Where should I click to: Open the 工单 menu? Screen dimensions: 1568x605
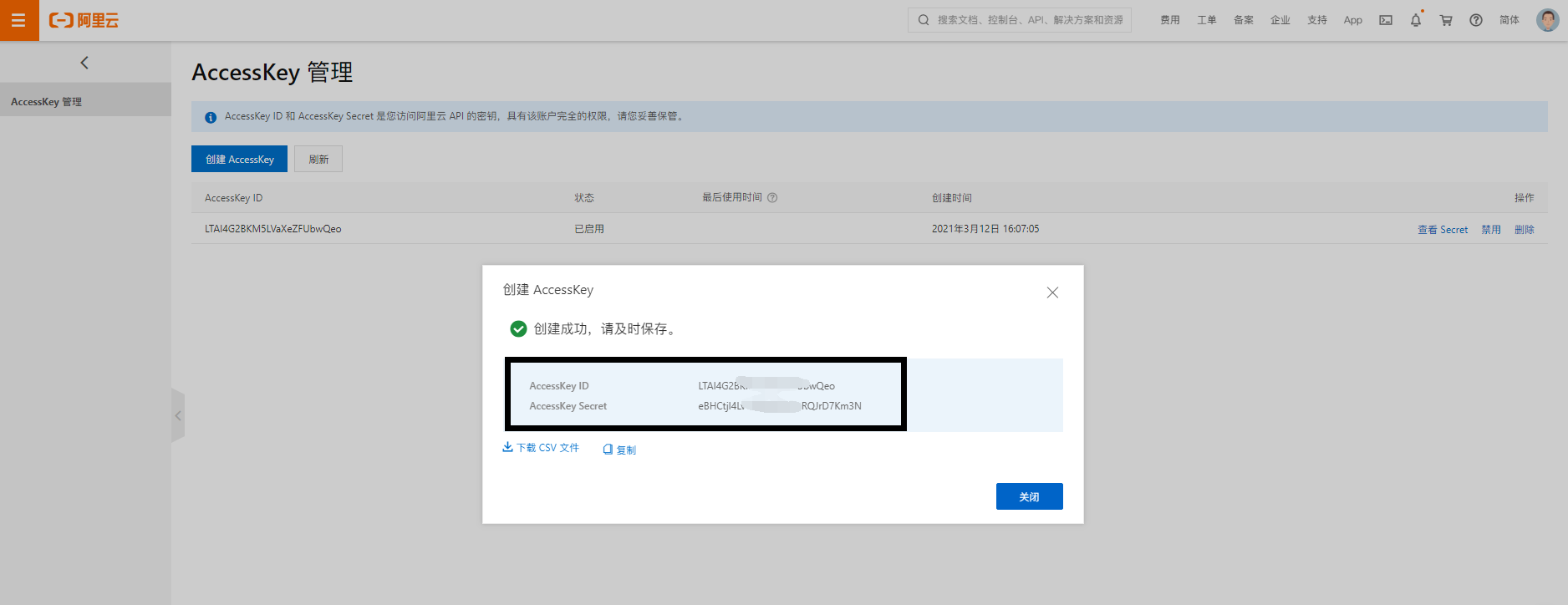[x=1207, y=20]
